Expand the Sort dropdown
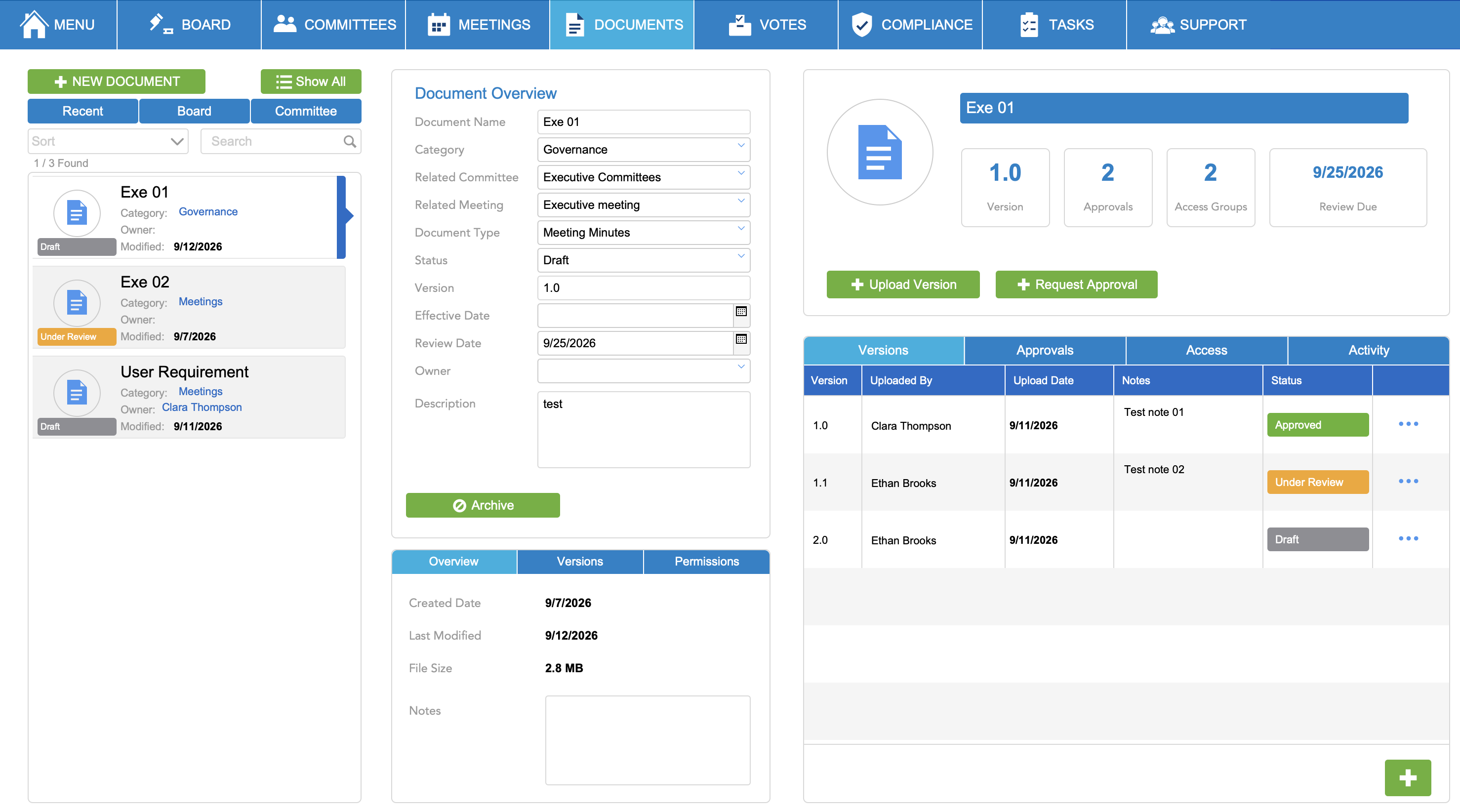The image size is (1460, 812). coord(108,141)
